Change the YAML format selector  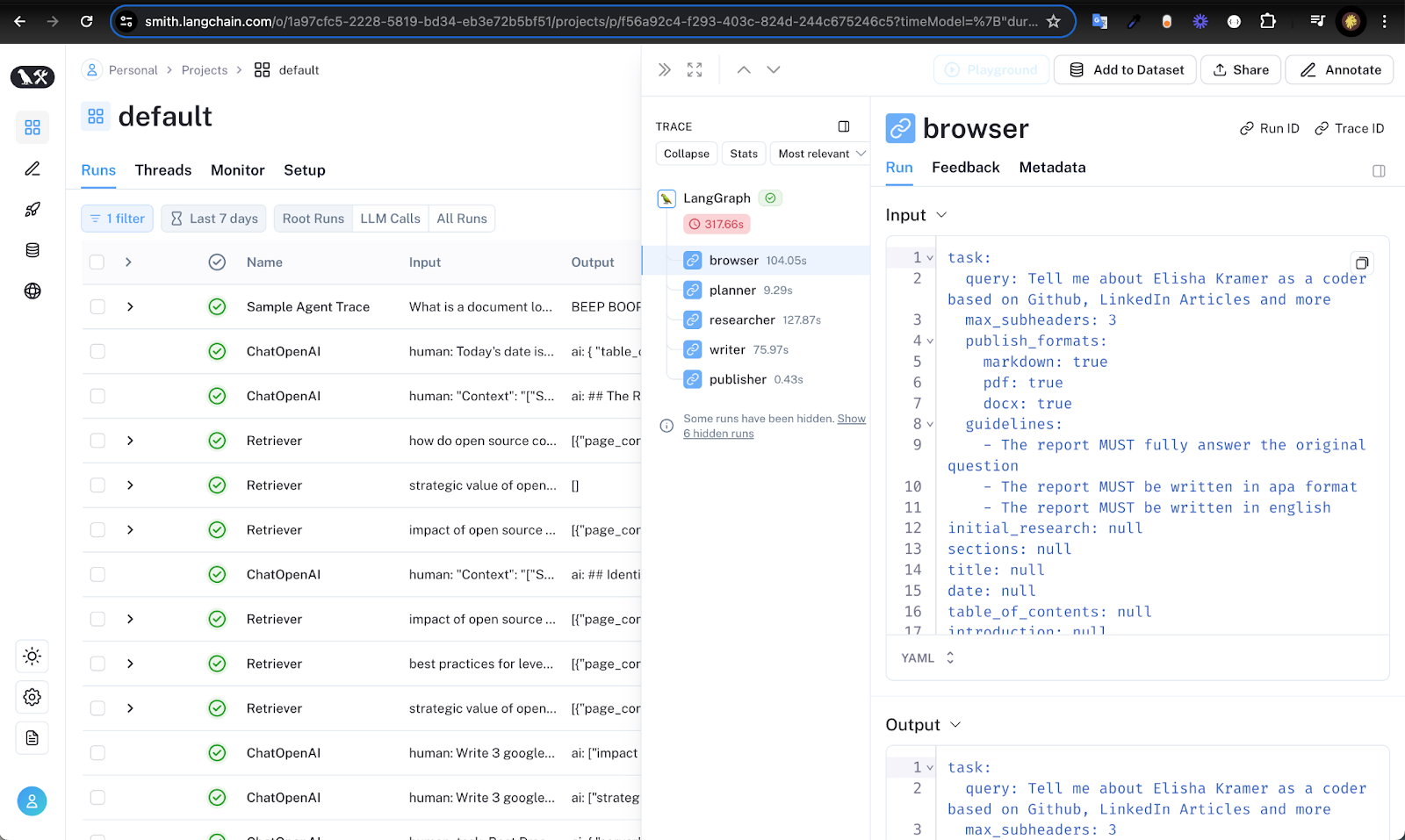click(x=927, y=658)
